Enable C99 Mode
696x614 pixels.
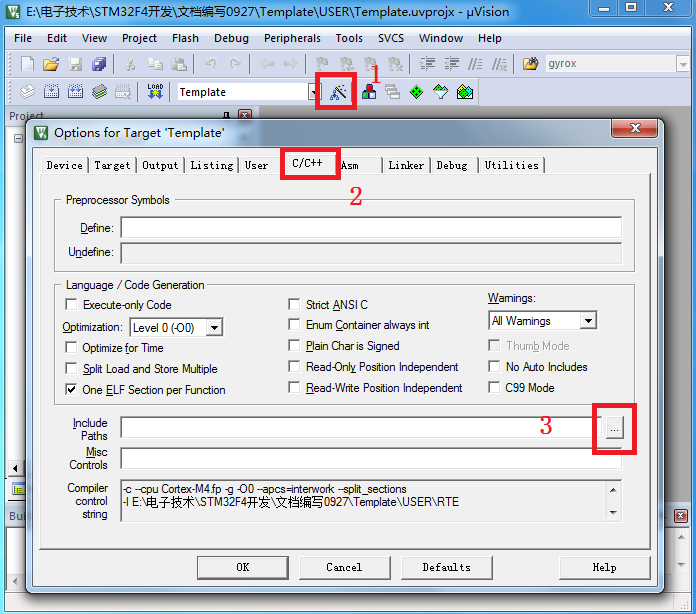(x=494, y=388)
